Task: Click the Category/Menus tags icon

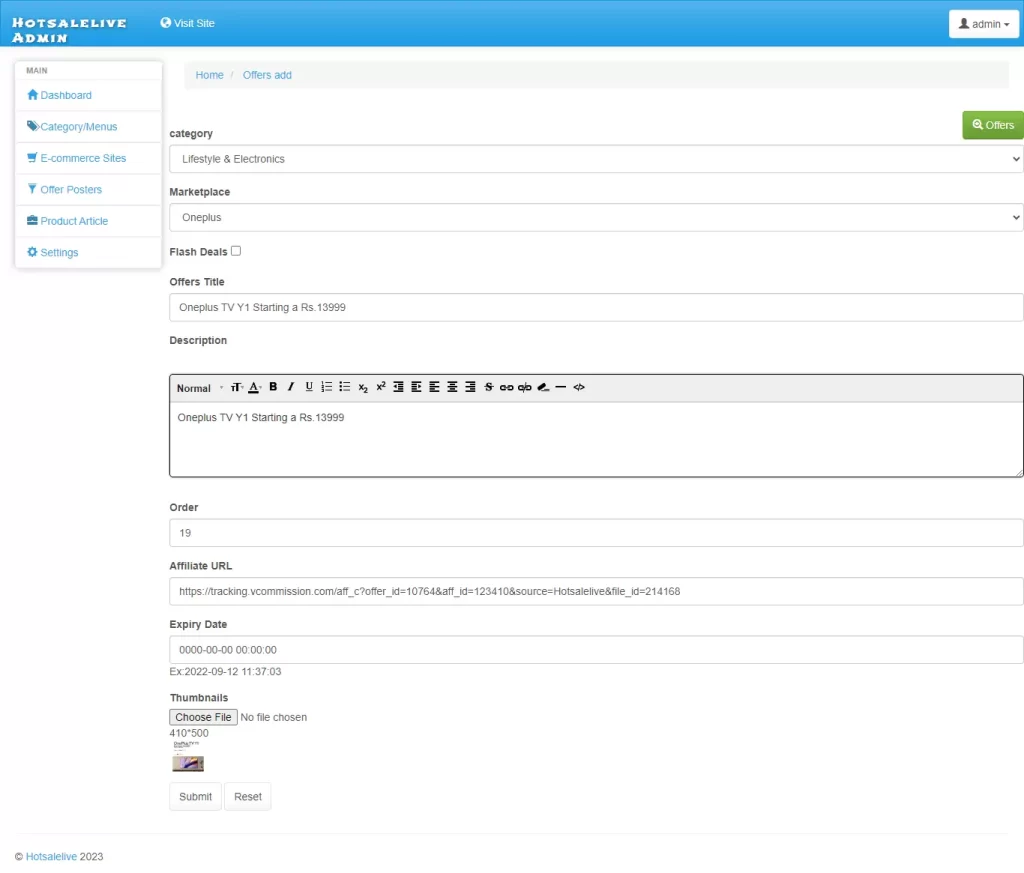Action: [33, 126]
